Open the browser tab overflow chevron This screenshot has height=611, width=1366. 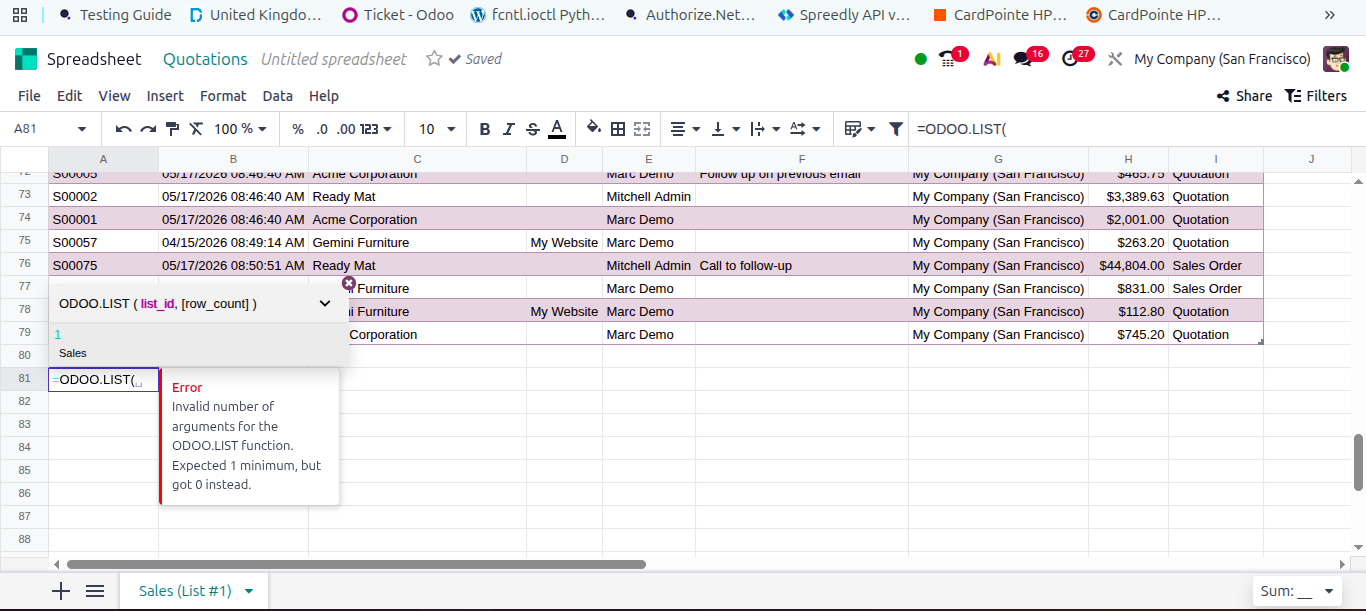[x=1329, y=15]
